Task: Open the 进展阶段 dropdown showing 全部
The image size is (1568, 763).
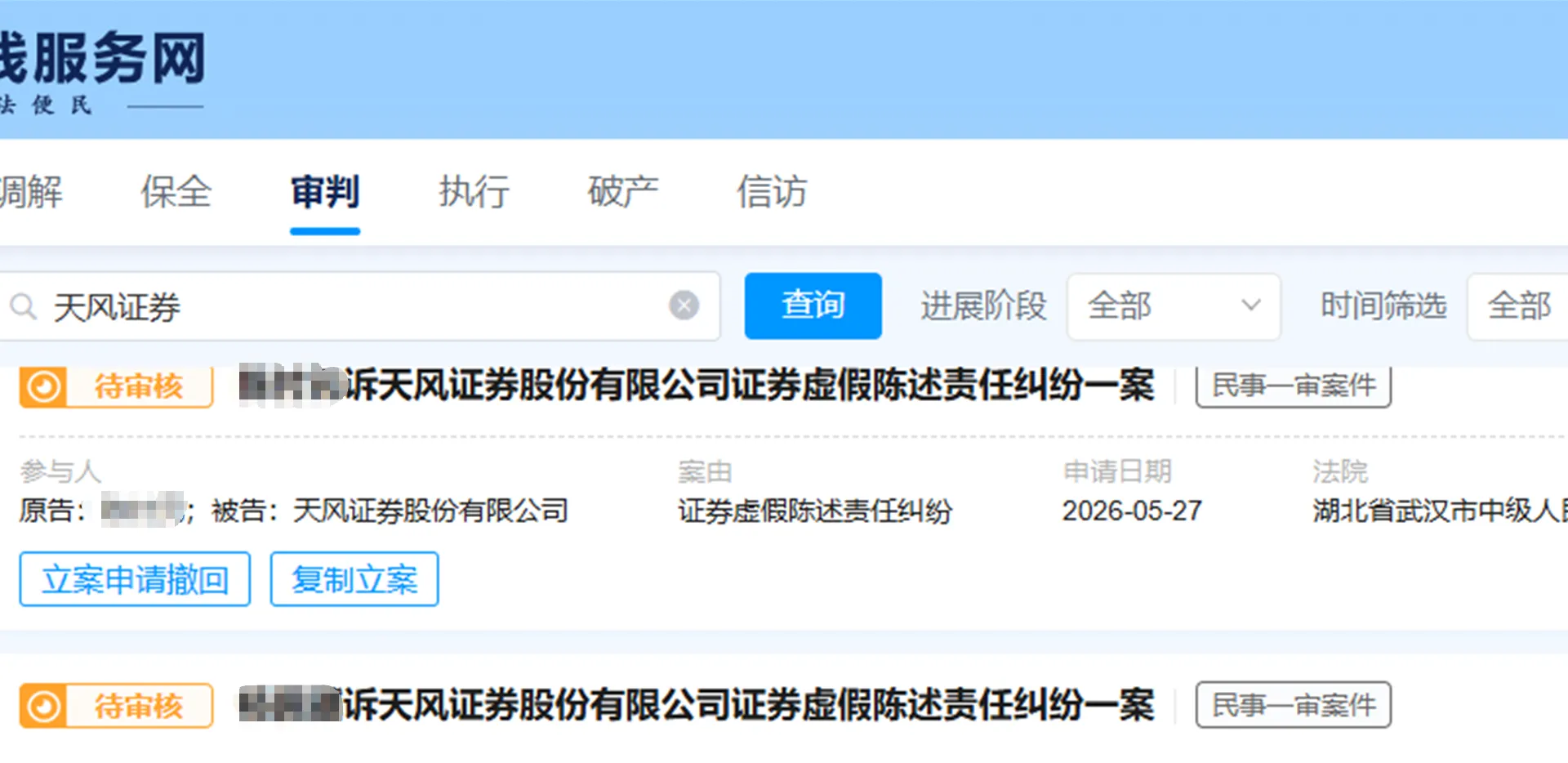Action: coord(1173,306)
